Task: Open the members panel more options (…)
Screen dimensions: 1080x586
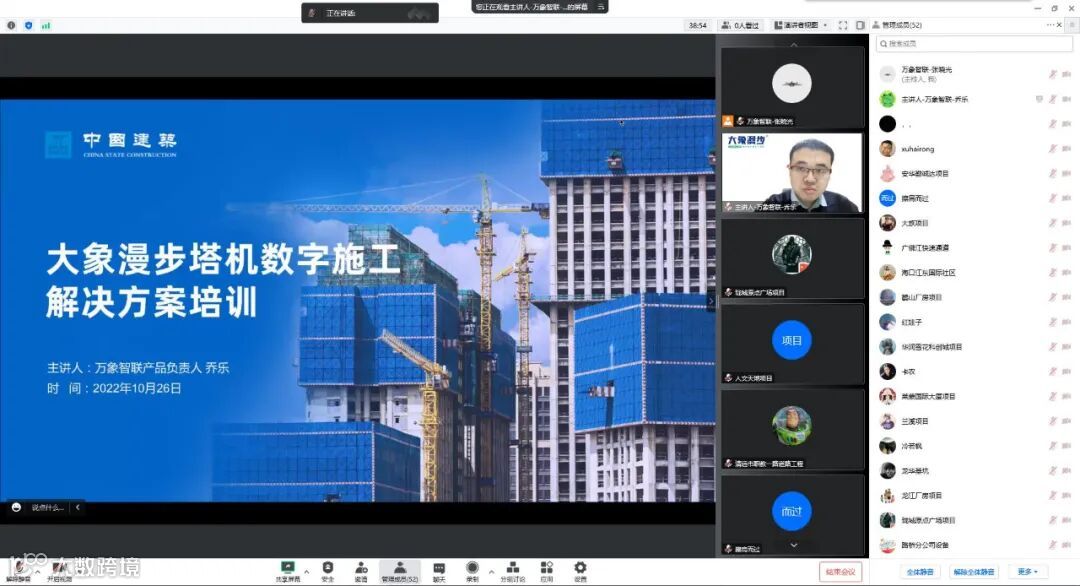Action: pyautogui.click(x=1050, y=25)
